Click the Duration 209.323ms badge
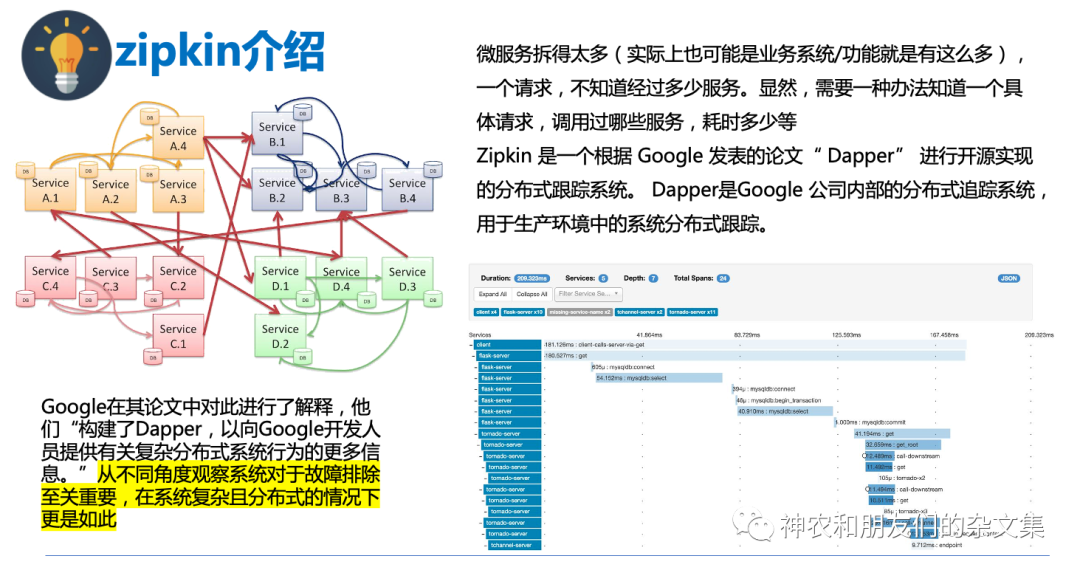This screenshot has width=1080, height=573. pyautogui.click(x=532, y=278)
